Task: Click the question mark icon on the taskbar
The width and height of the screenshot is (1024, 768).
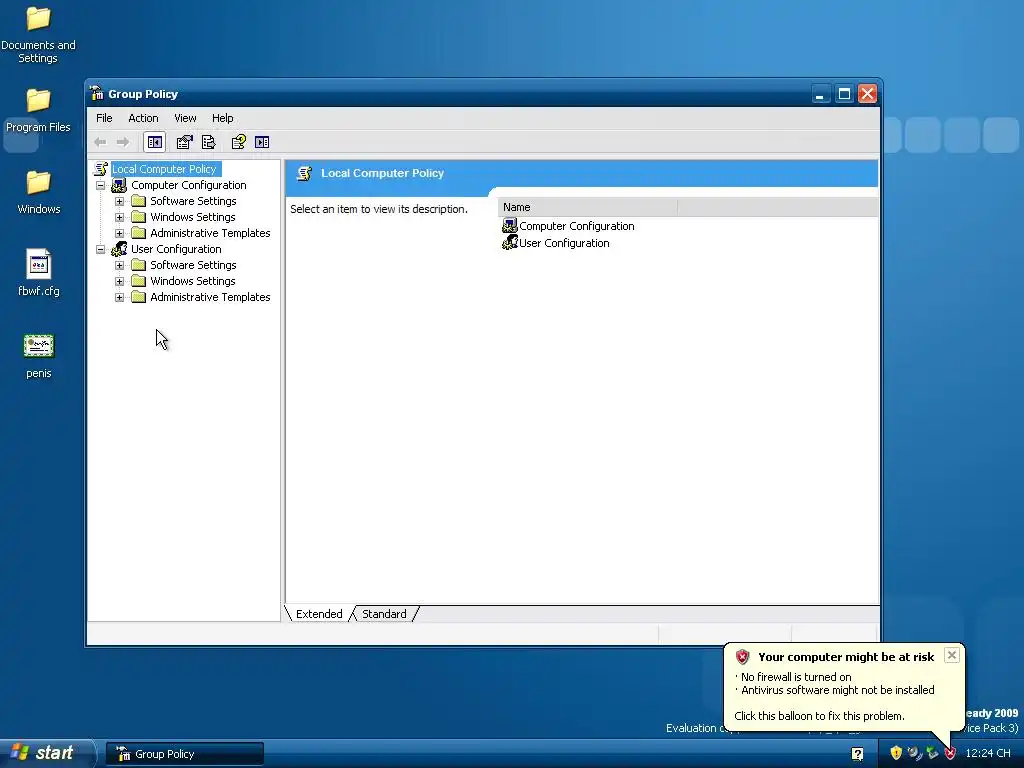Action: [857, 754]
